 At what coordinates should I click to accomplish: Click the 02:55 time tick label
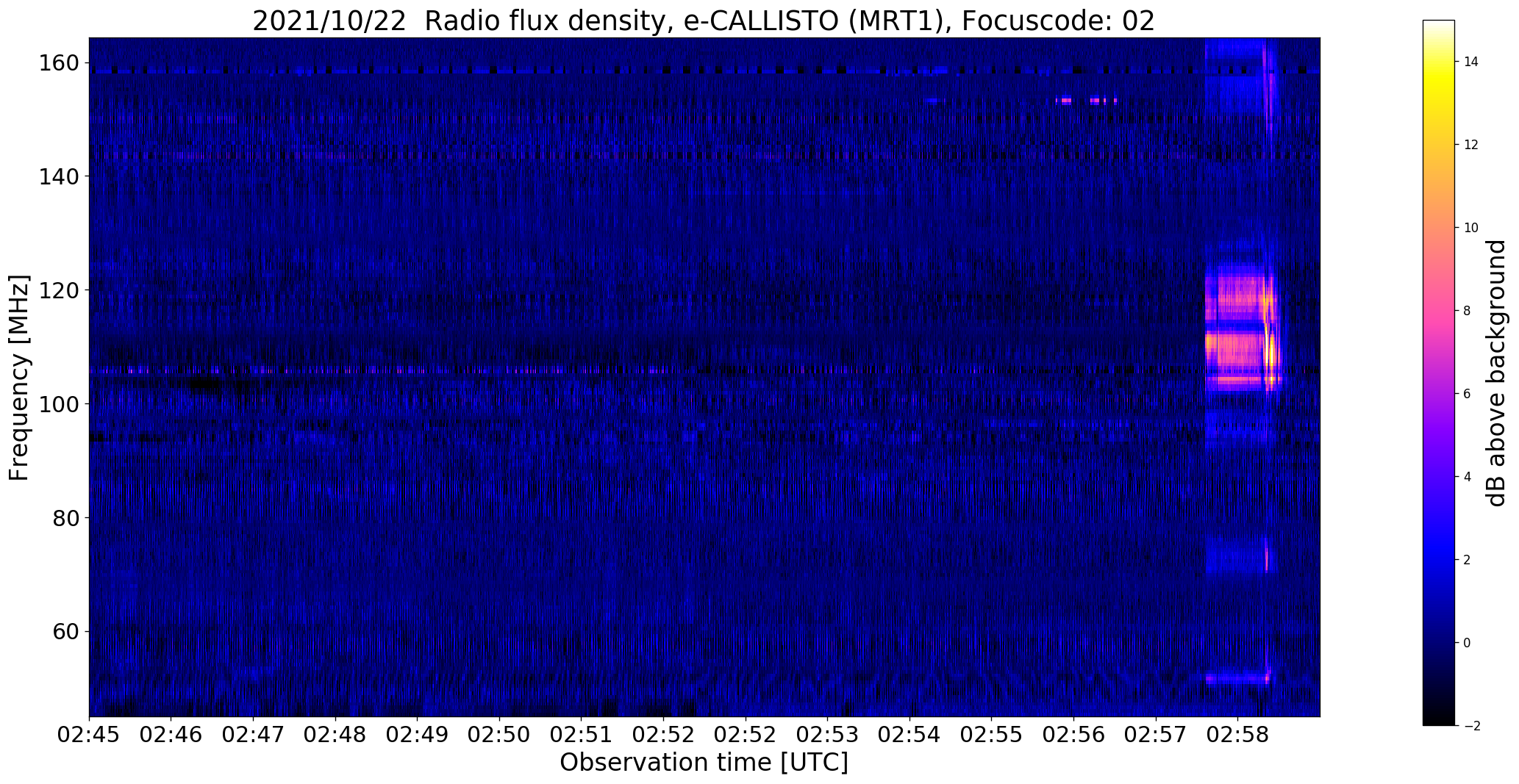pyautogui.click(x=991, y=736)
